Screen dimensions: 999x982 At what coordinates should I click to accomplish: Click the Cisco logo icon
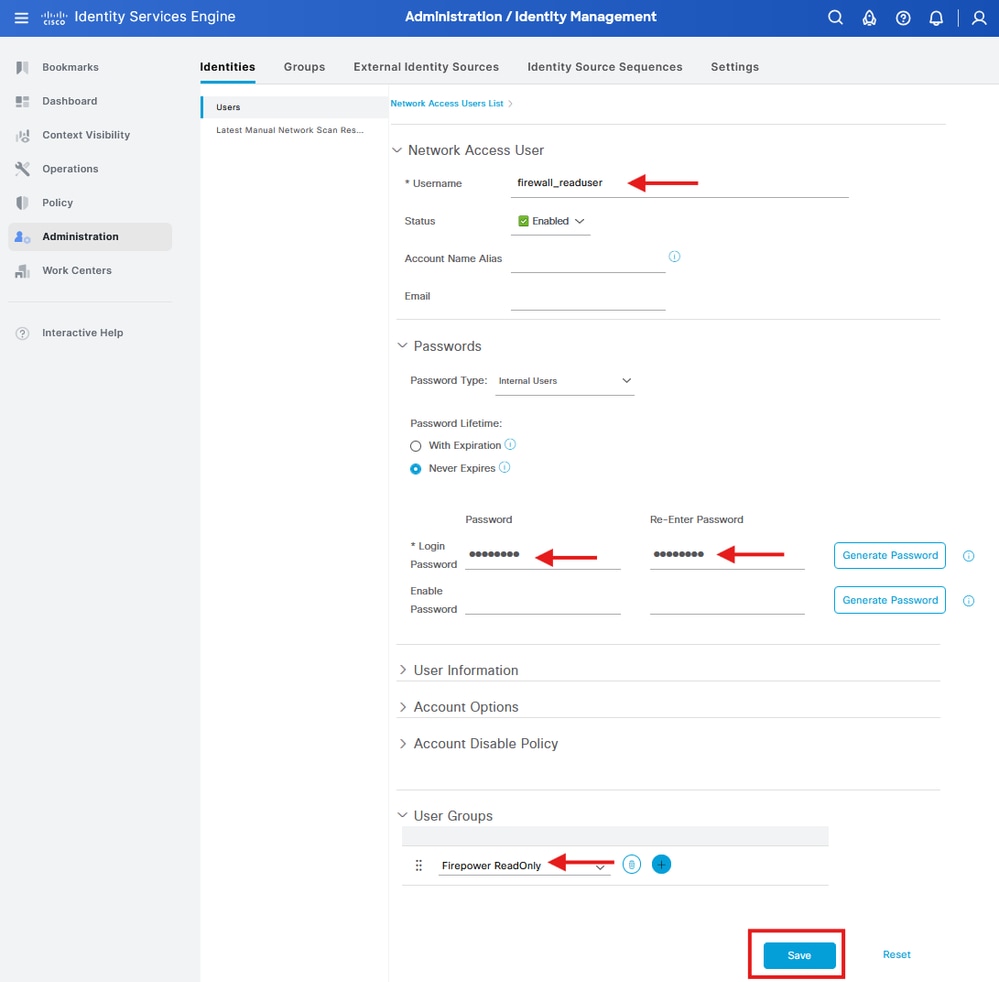tap(54, 18)
